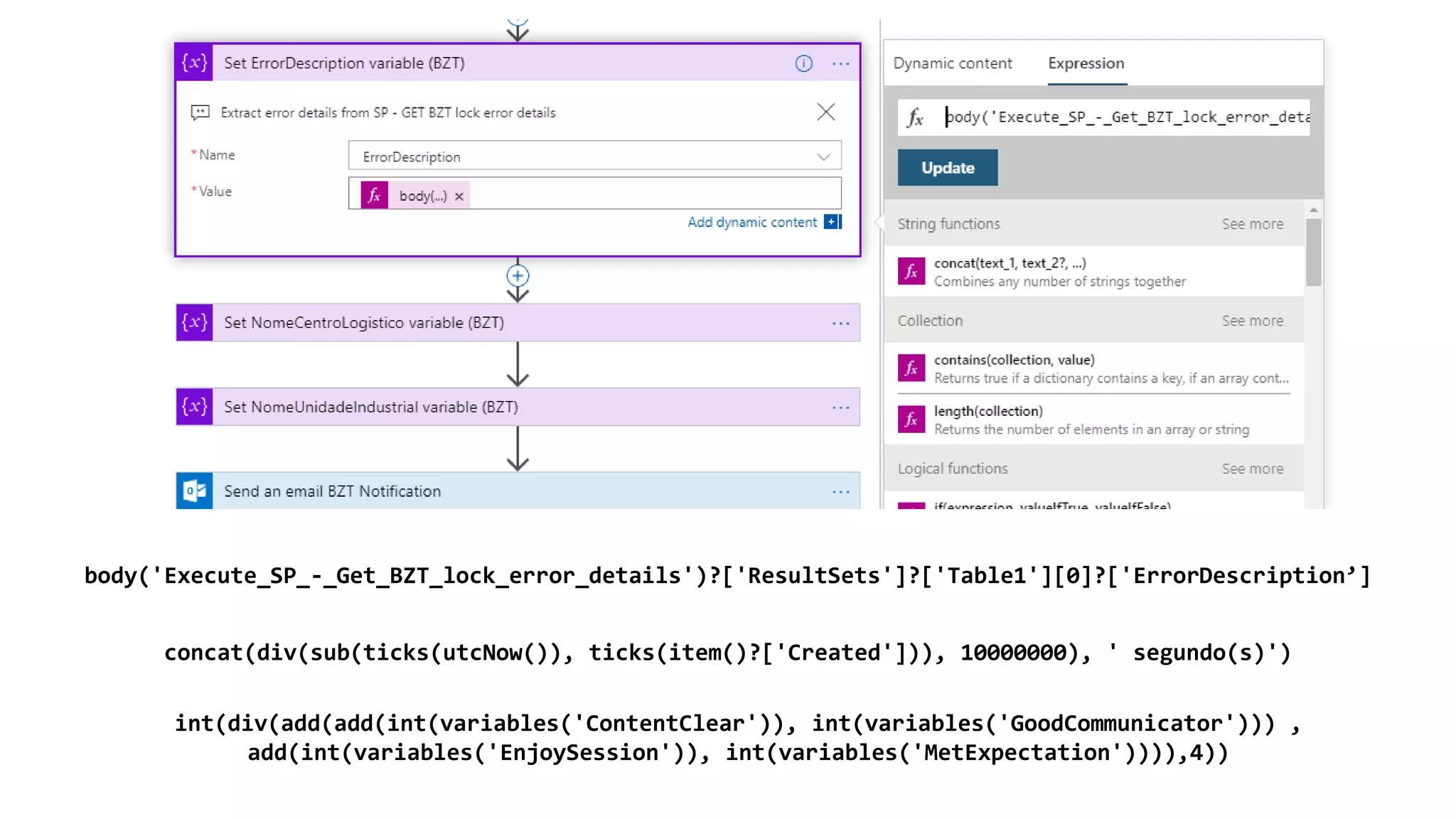Viewport: 1456px width, 819px height.
Task: Click the length function fx icon
Action: (x=911, y=420)
